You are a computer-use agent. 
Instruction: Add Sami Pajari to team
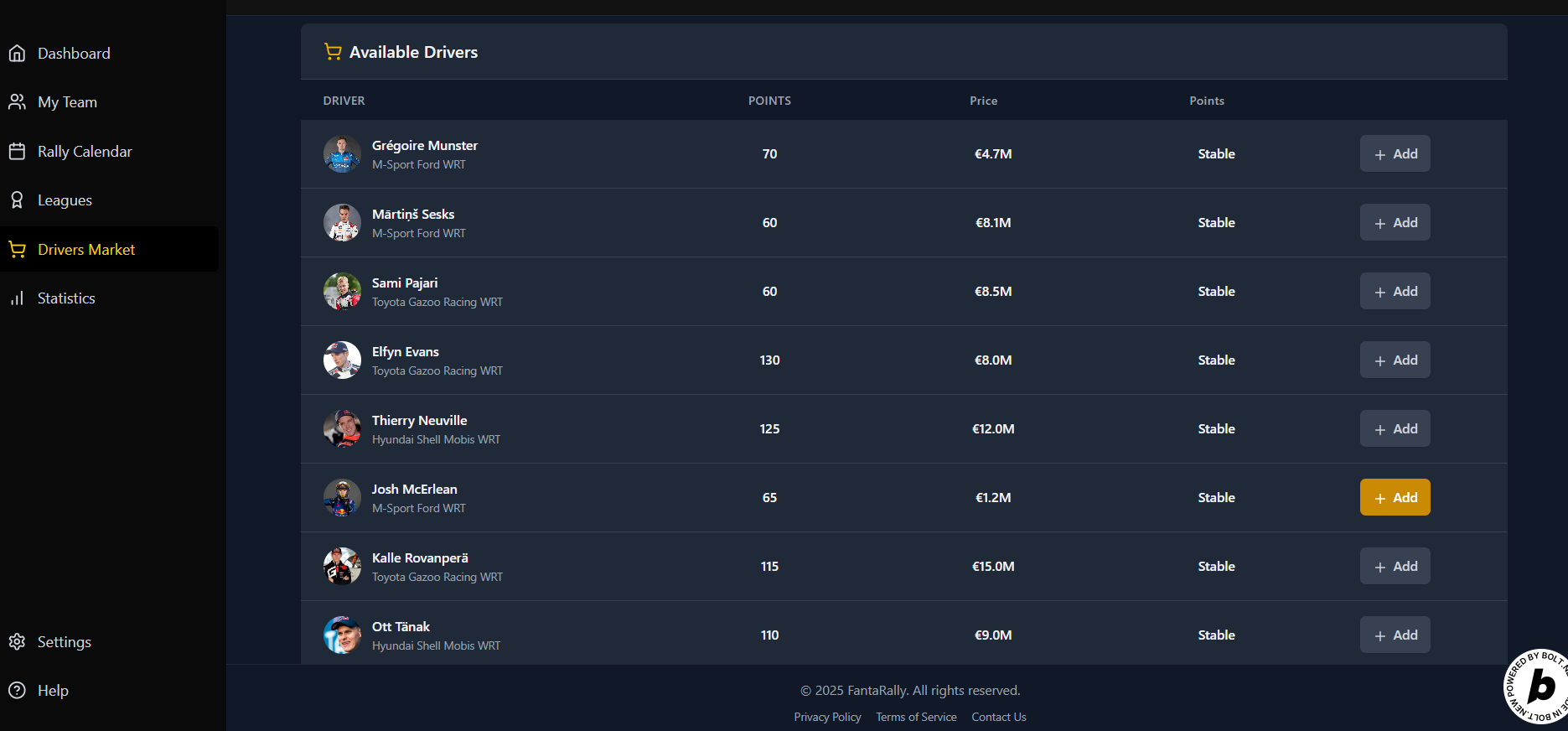coord(1395,291)
